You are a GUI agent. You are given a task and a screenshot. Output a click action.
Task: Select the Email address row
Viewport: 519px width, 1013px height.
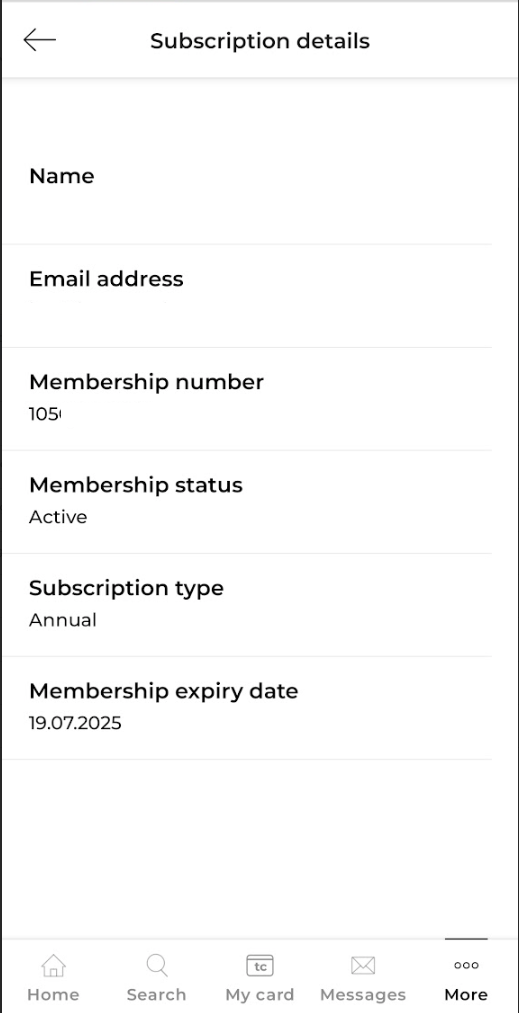246,296
